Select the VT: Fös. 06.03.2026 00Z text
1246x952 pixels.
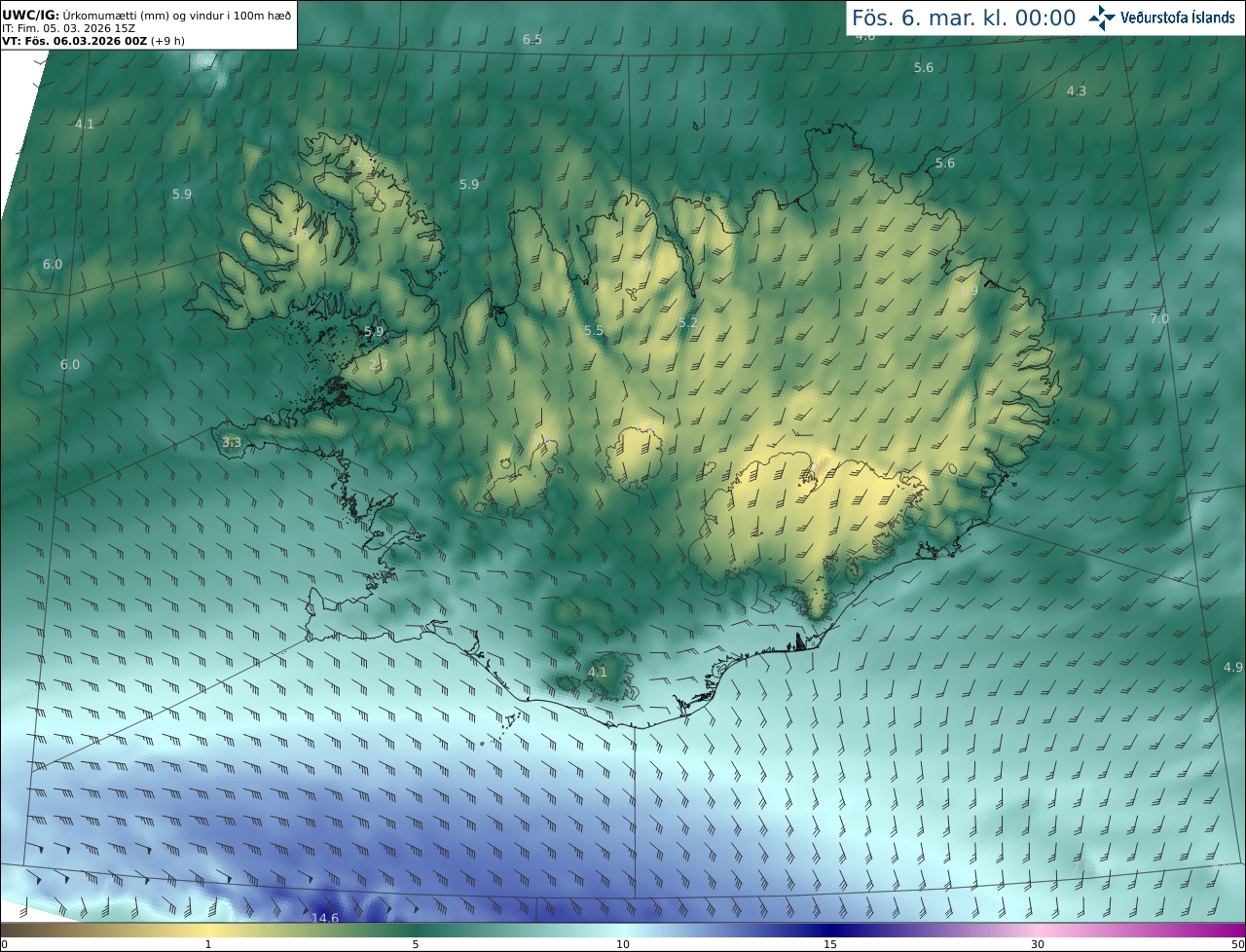click(74, 41)
